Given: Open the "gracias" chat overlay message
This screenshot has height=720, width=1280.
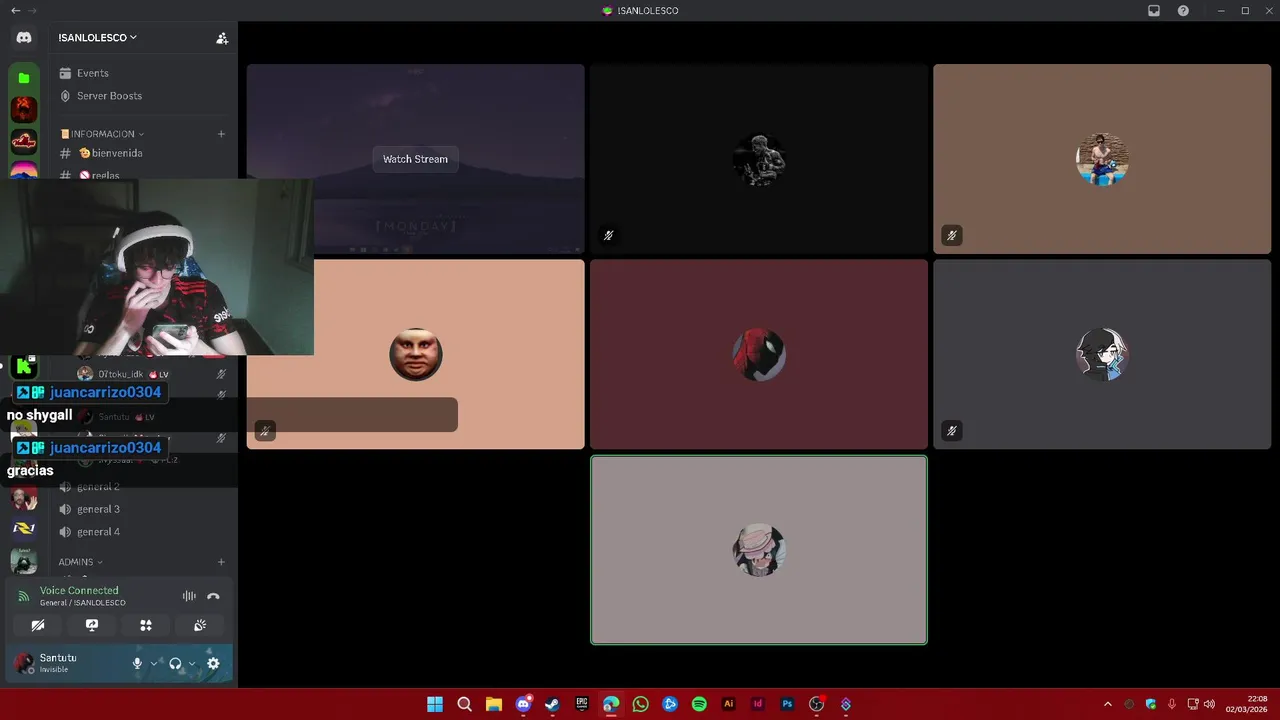Looking at the screenshot, I should pos(30,470).
